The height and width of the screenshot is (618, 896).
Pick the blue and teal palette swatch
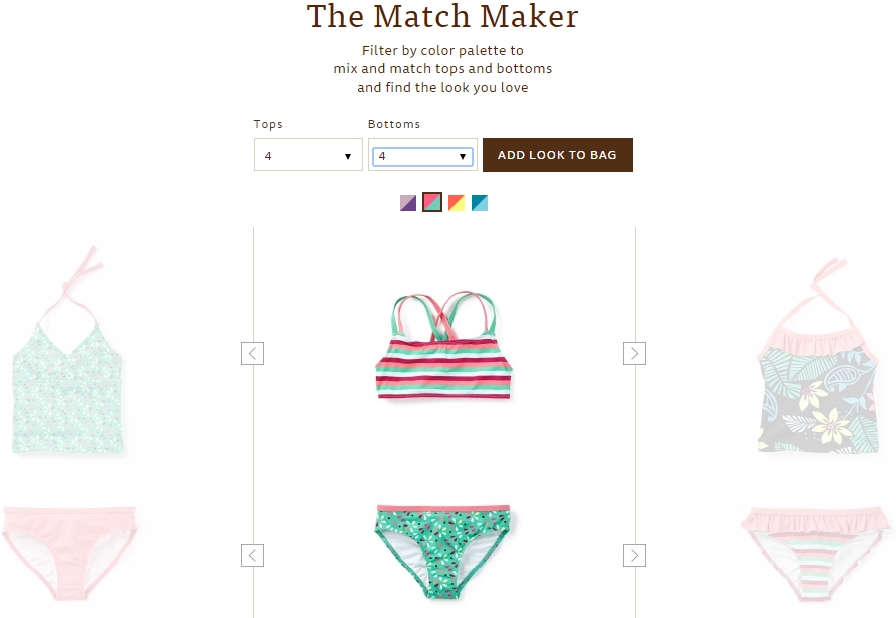coord(480,203)
